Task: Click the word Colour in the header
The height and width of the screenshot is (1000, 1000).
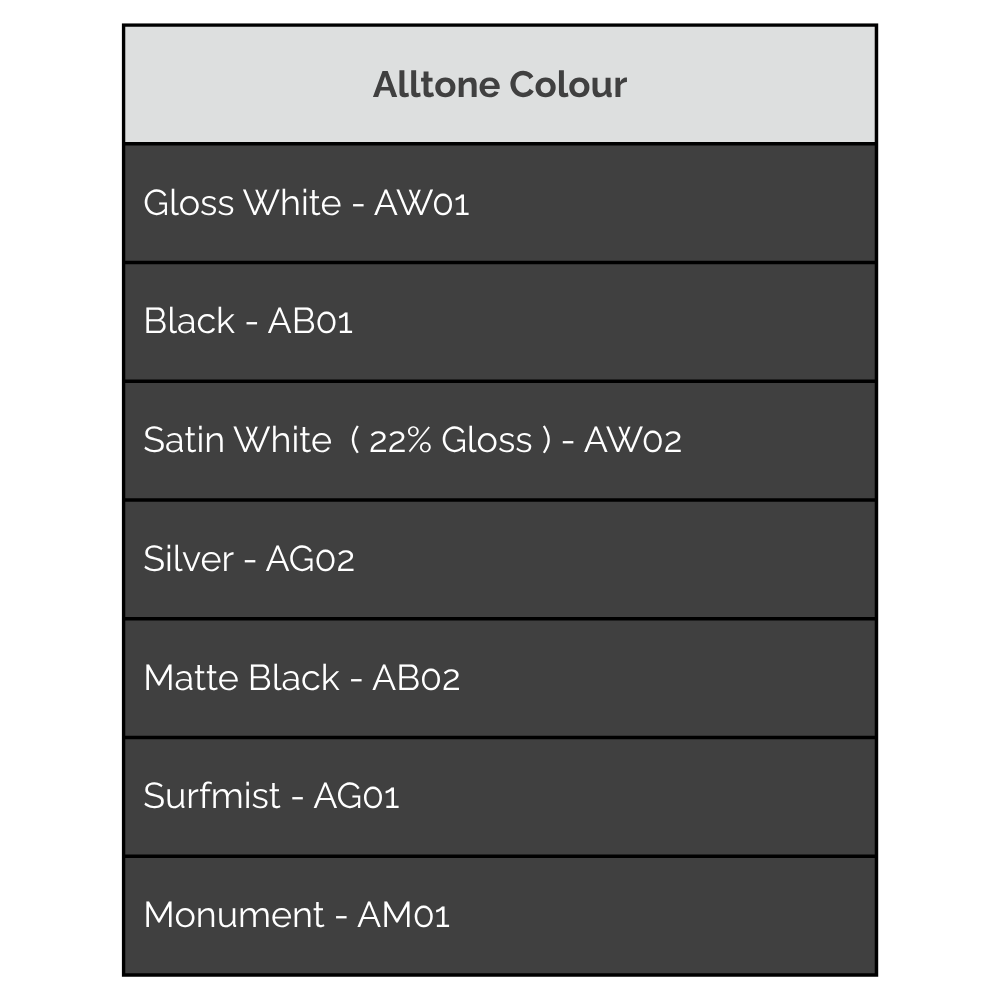Action: tap(567, 85)
